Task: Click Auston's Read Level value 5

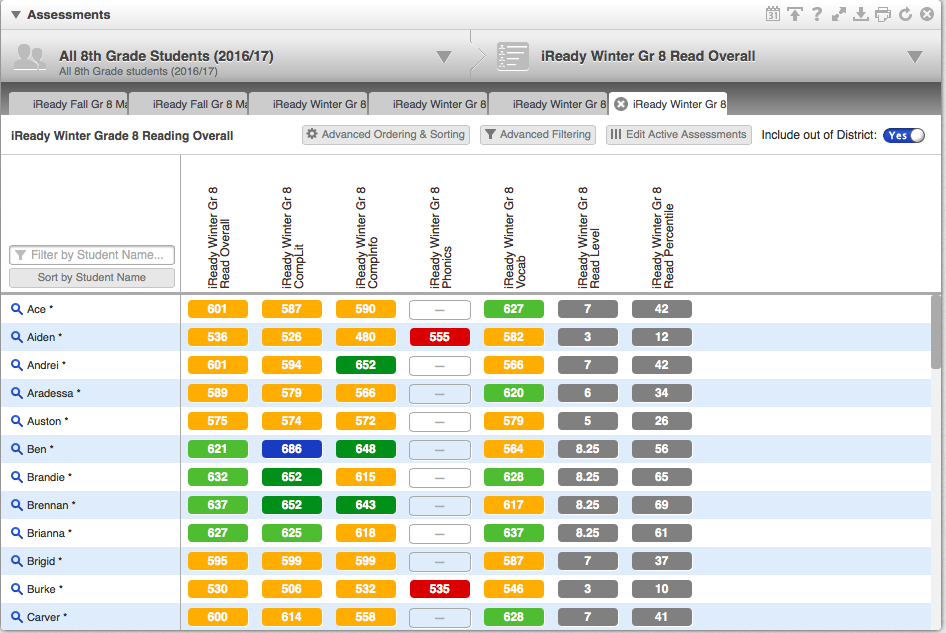Action: [x=588, y=421]
